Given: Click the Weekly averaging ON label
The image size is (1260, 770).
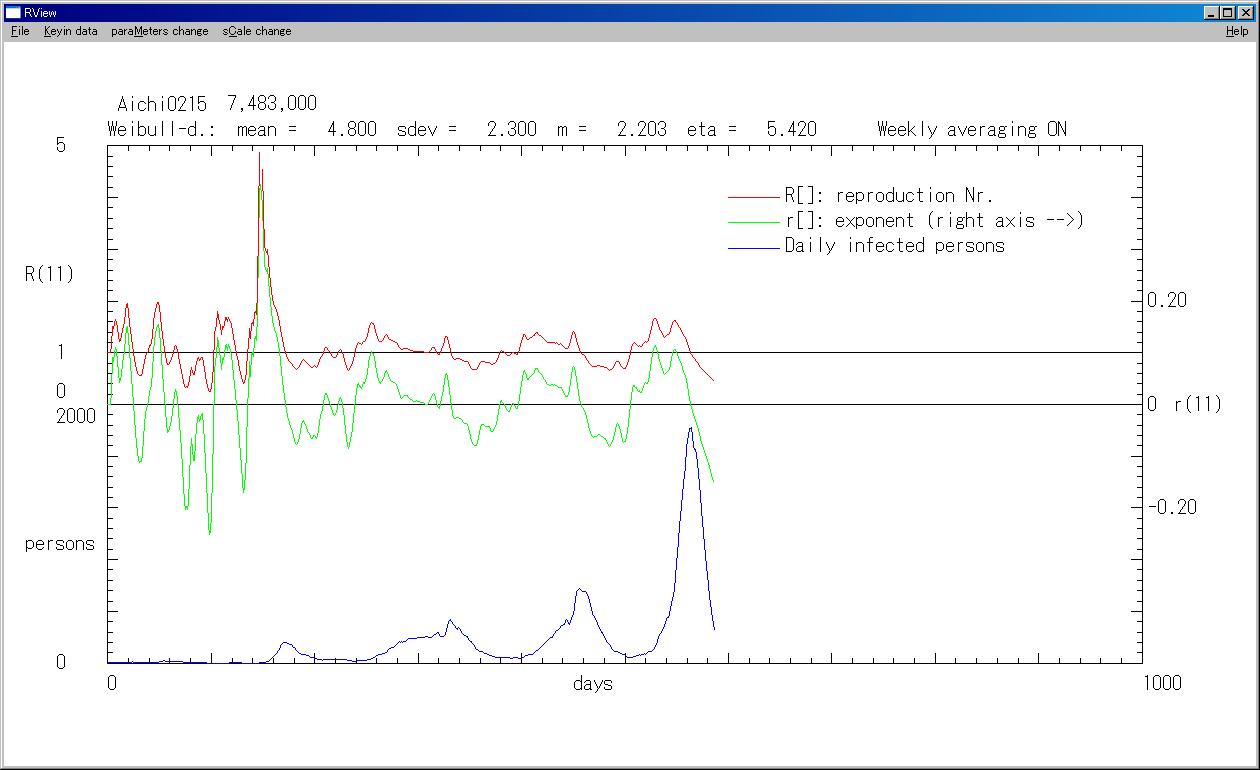Looking at the screenshot, I should coord(971,129).
